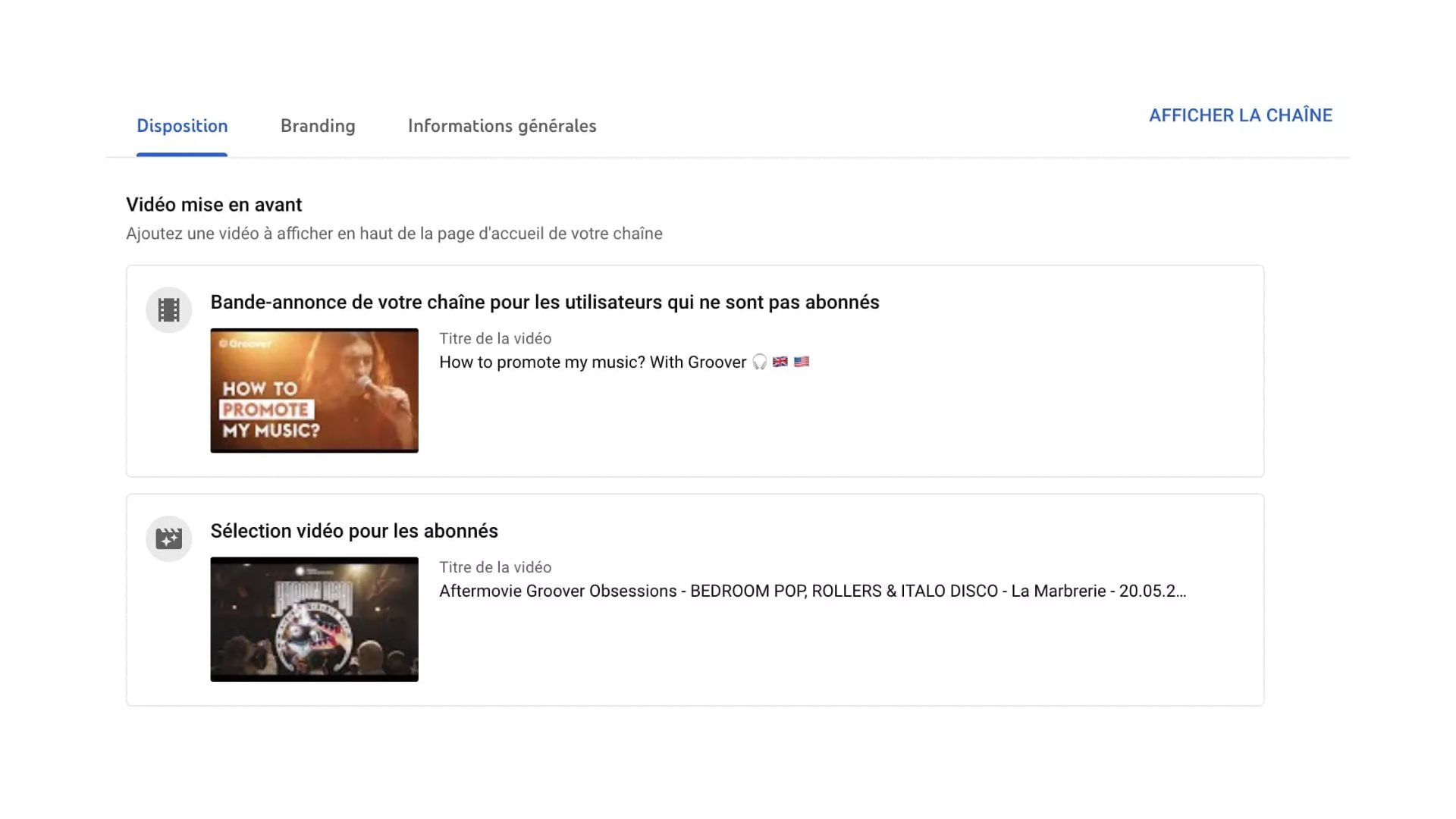Image resolution: width=1456 pixels, height=819 pixels.
Task: Click the UK flag emoji in the title
Action: click(x=780, y=362)
